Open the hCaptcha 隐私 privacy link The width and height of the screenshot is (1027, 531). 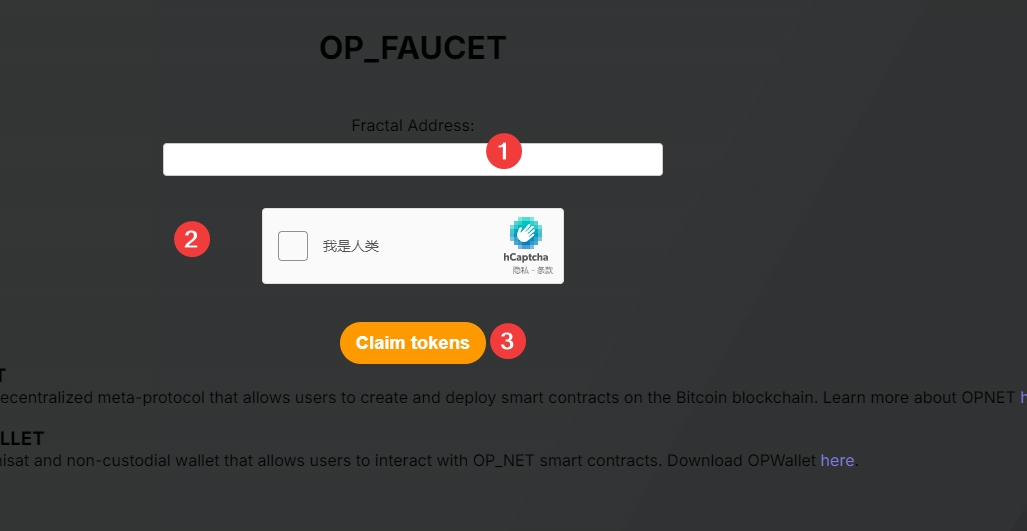point(520,271)
